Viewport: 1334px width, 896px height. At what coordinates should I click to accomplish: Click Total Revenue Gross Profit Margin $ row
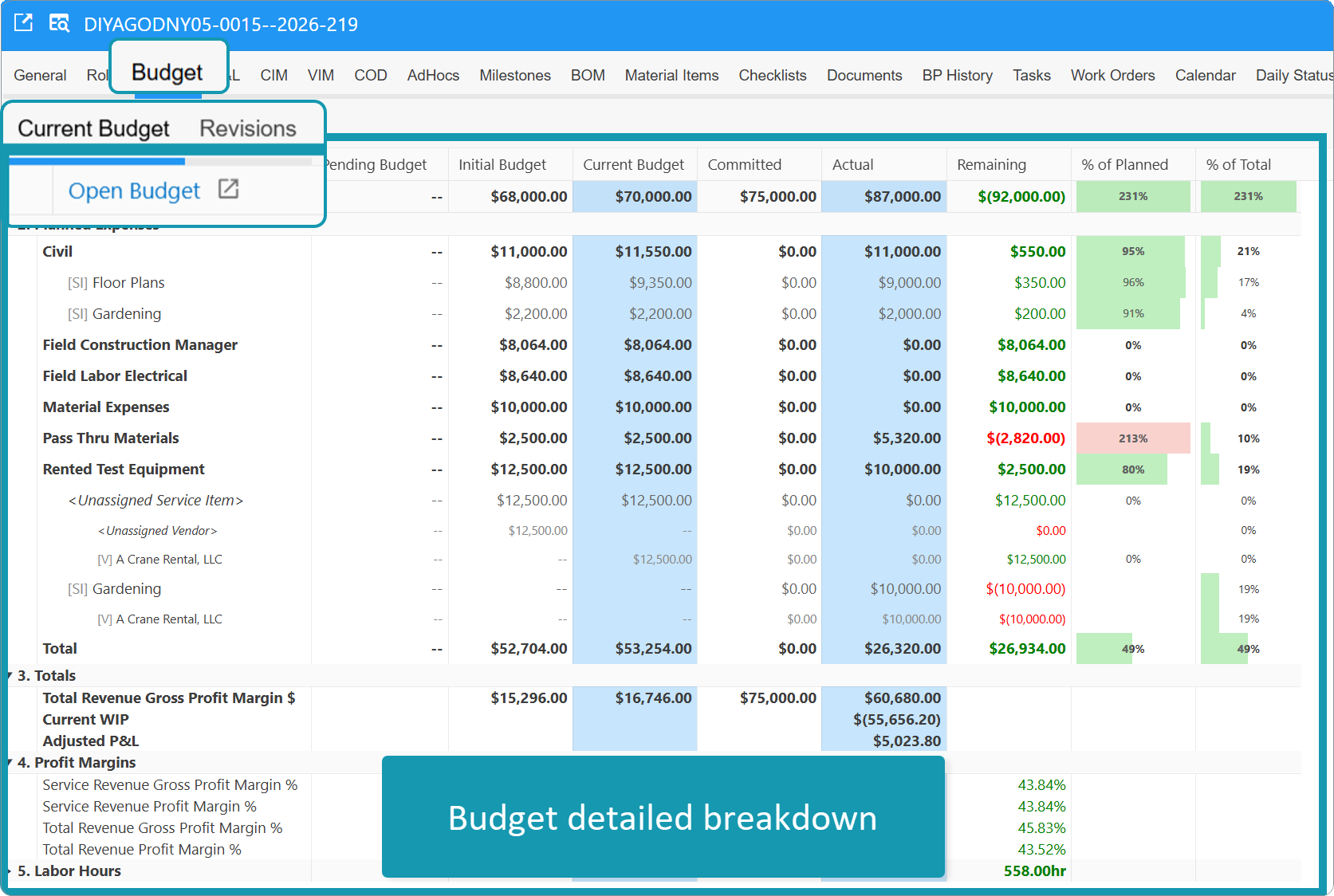[654, 698]
